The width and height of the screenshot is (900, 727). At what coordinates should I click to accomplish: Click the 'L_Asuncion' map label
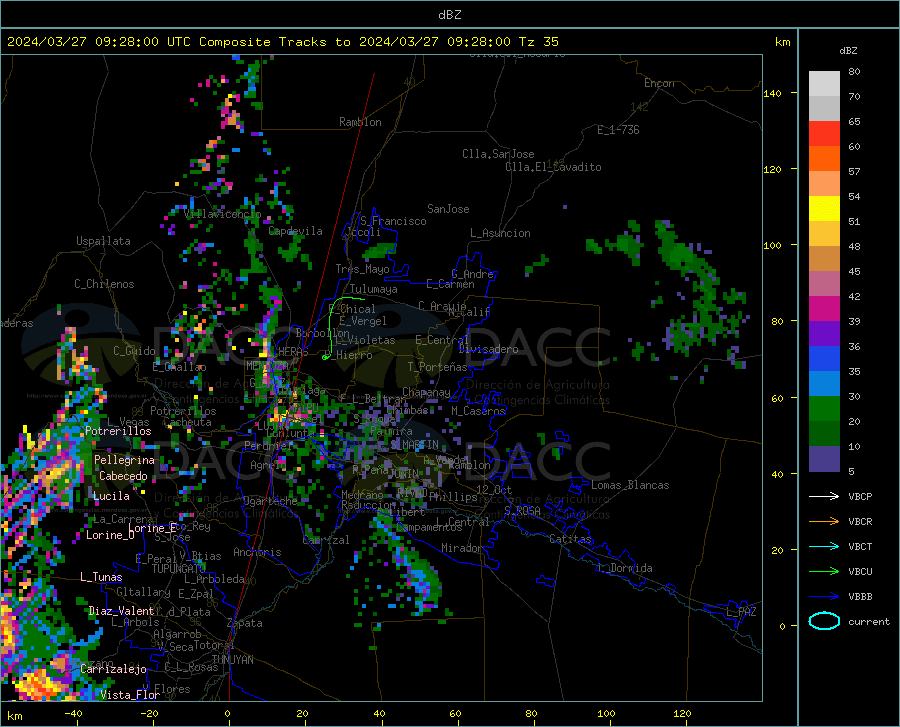click(x=501, y=233)
